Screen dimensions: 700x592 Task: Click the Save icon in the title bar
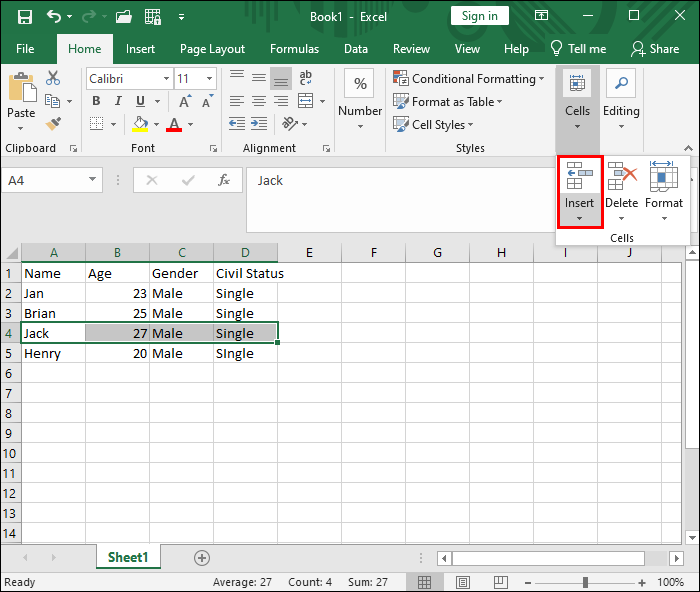(24, 16)
